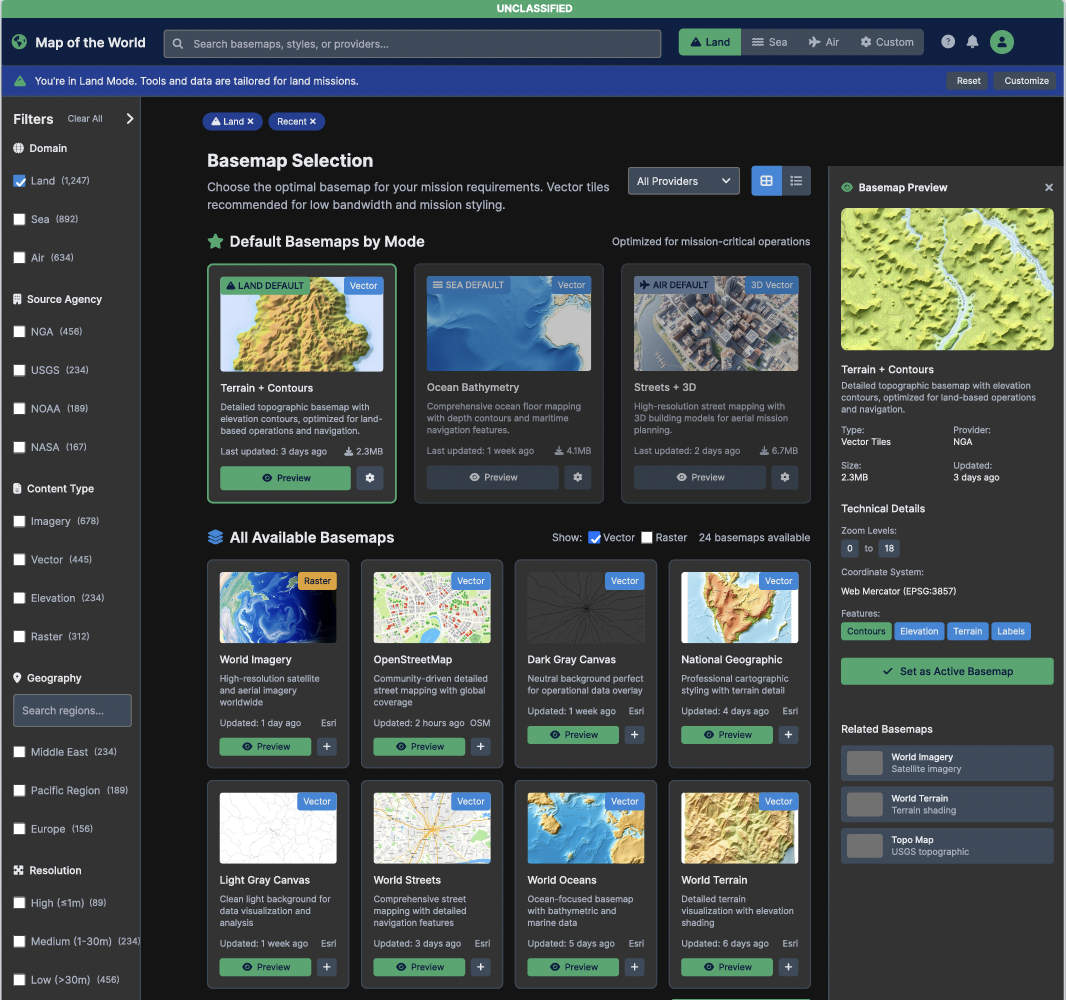Click Clear All filters link

85,119
